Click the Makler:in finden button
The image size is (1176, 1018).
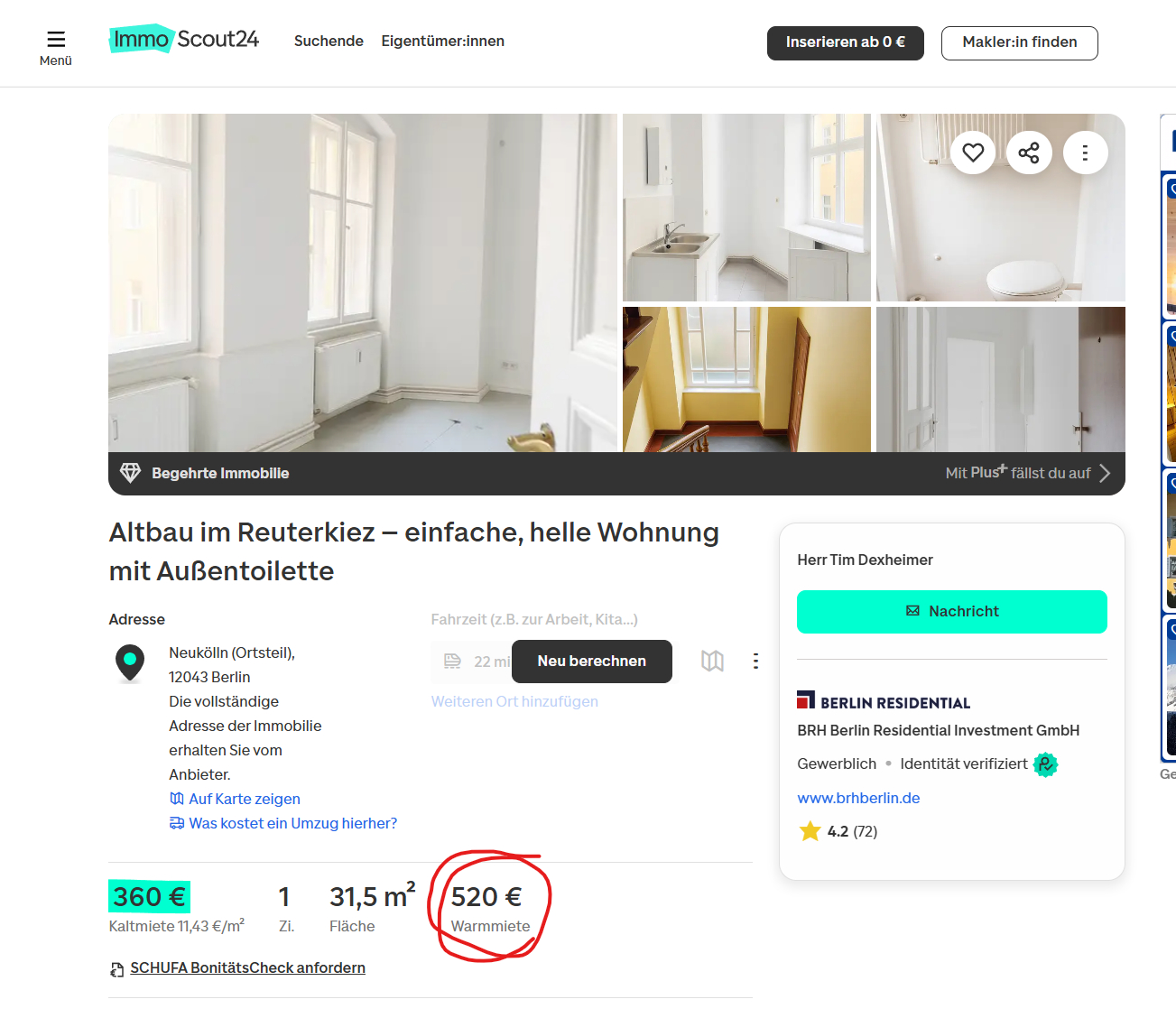click(1019, 42)
